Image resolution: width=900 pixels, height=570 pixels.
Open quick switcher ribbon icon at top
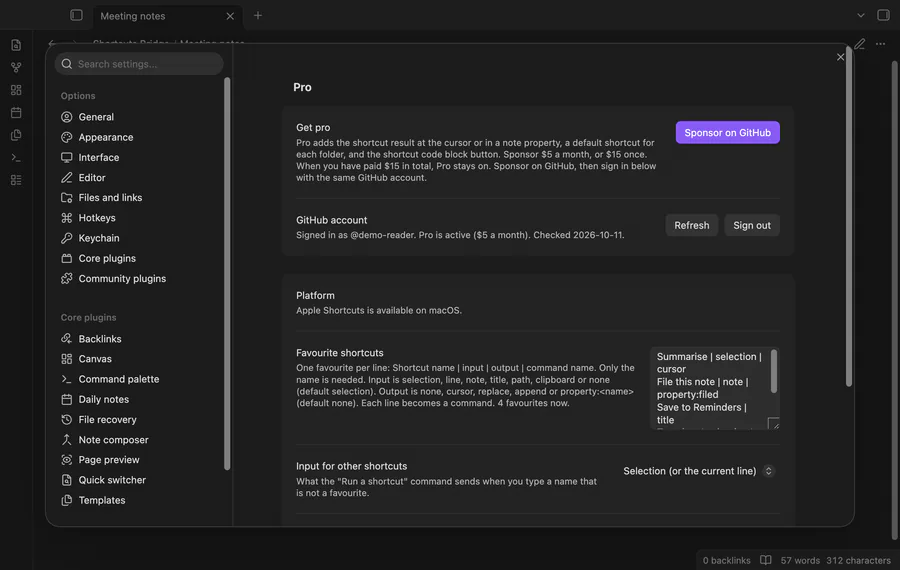point(16,45)
